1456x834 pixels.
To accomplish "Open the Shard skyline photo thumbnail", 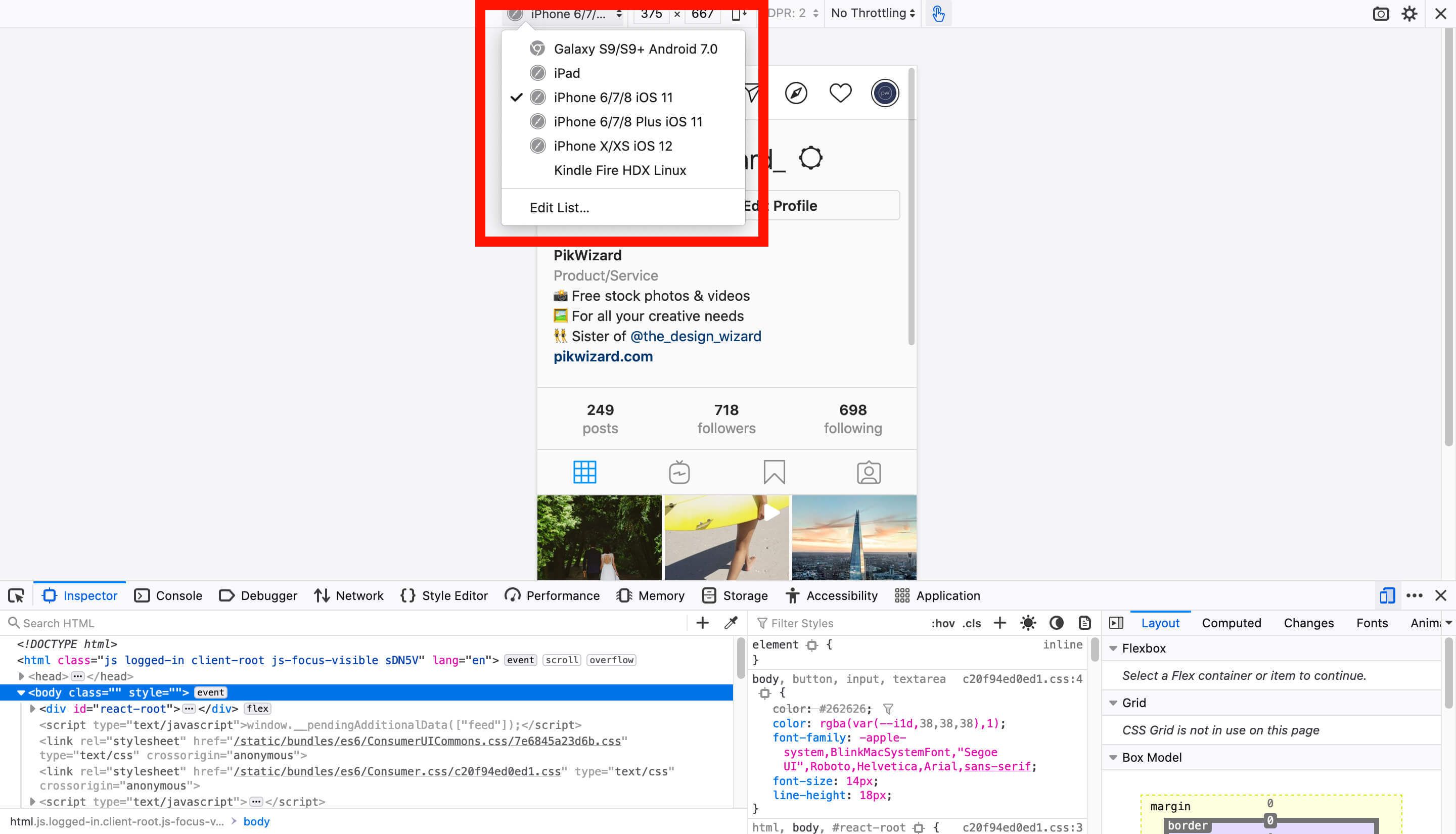I will tap(854, 537).
